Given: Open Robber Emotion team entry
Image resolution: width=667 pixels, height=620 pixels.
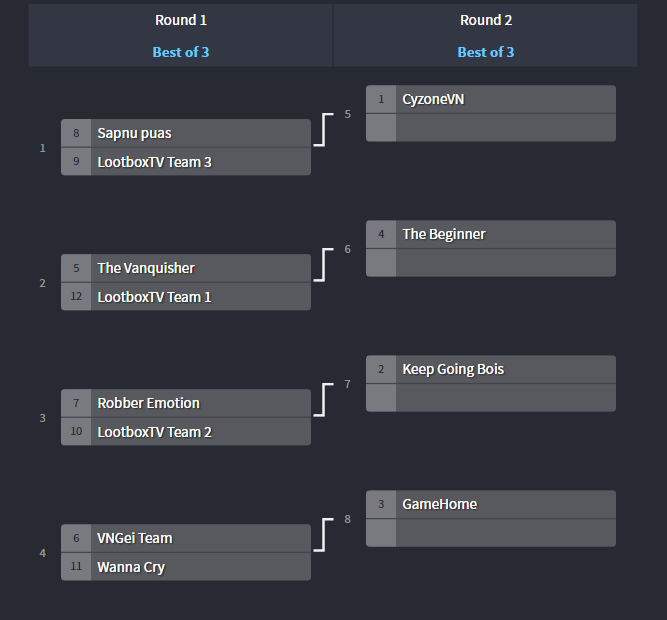Looking at the screenshot, I should (x=186, y=403).
